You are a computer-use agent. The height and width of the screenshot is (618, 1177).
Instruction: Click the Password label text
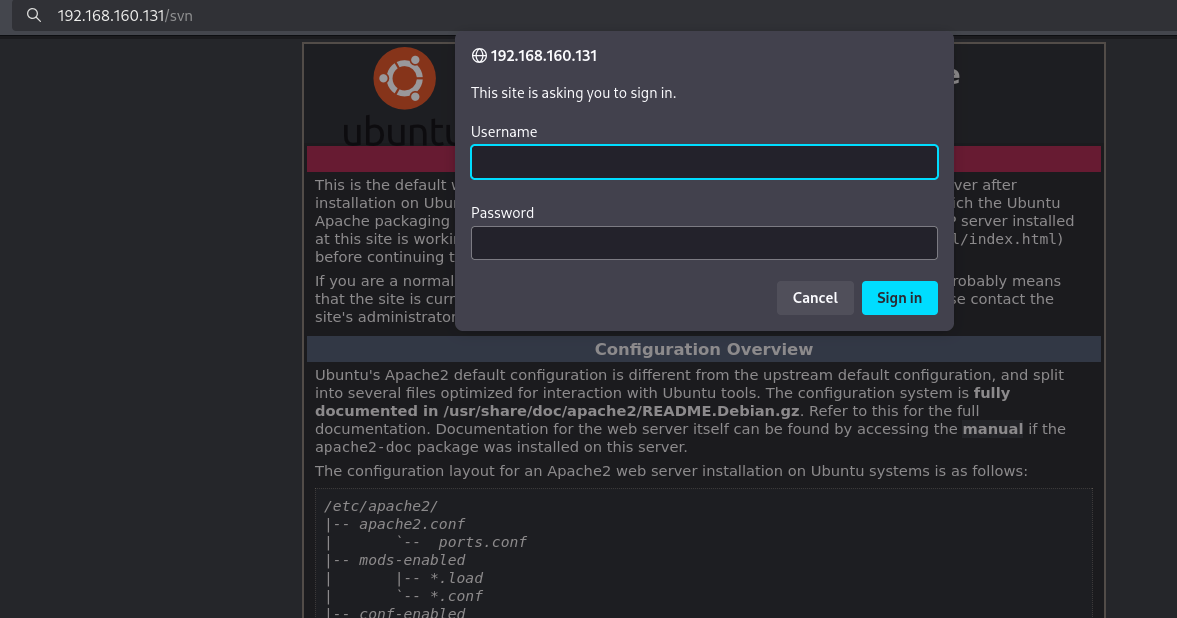pos(502,213)
